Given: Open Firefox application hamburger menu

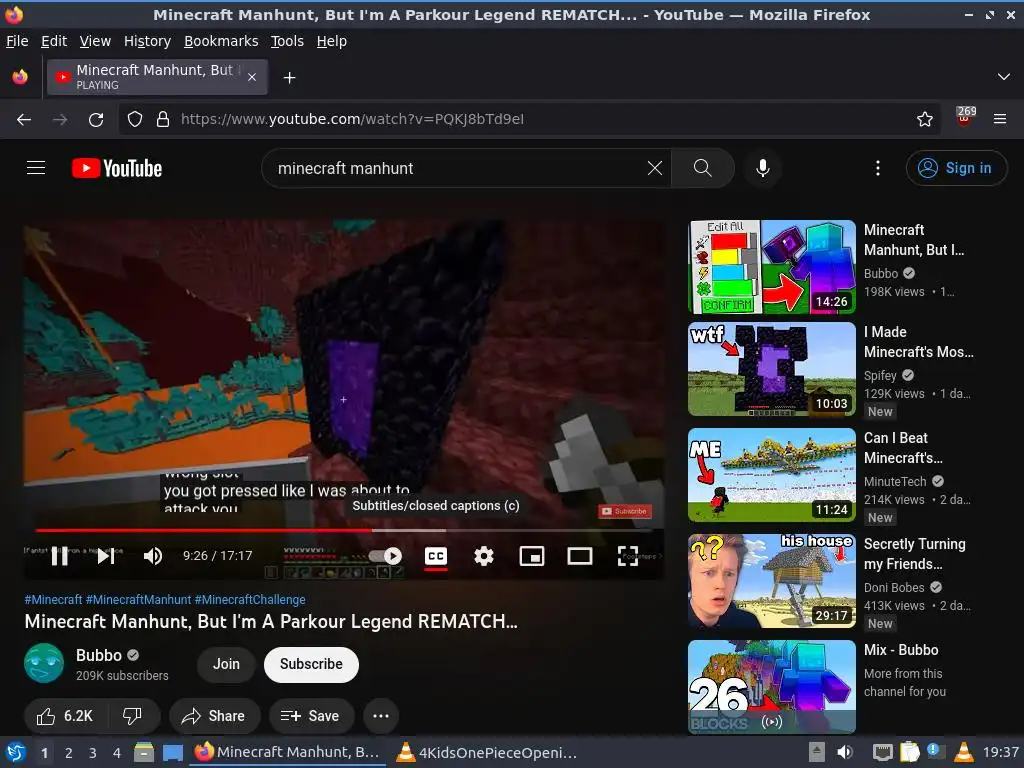Looking at the screenshot, I should [x=1000, y=120].
